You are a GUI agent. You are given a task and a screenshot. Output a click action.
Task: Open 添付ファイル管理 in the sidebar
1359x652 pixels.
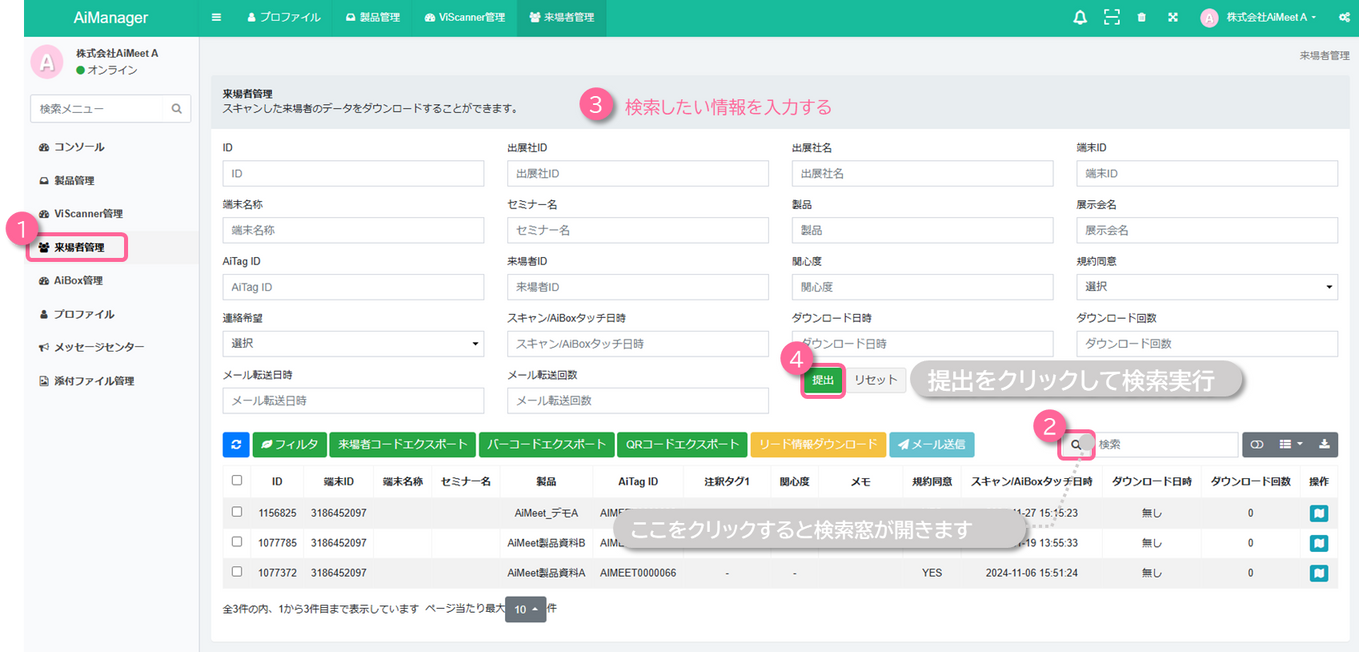pos(86,381)
